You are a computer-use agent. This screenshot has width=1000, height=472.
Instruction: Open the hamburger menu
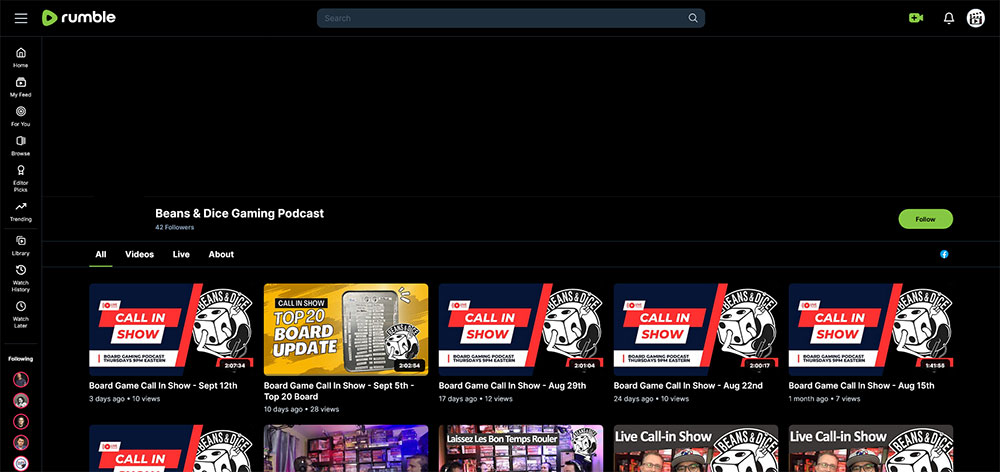tap(21, 18)
